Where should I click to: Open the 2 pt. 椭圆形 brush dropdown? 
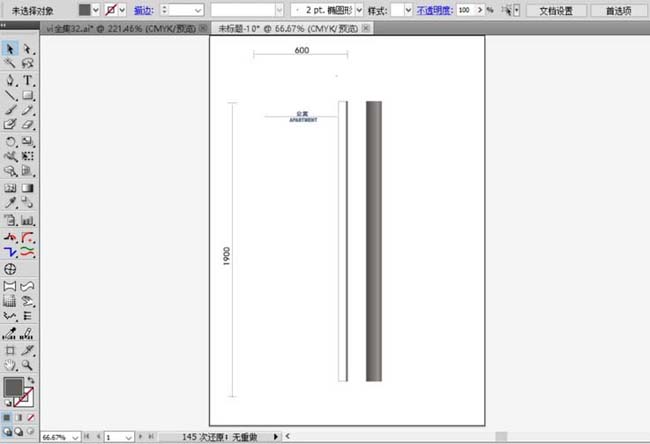pyautogui.click(x=359, y=10)
